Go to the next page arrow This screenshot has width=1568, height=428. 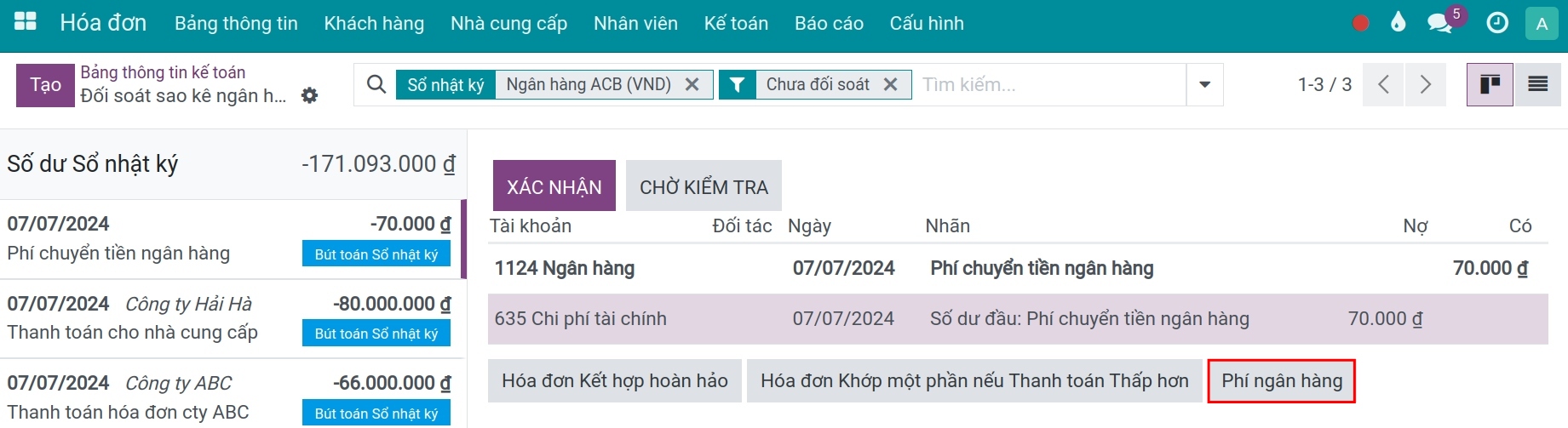coord(1425,84)
